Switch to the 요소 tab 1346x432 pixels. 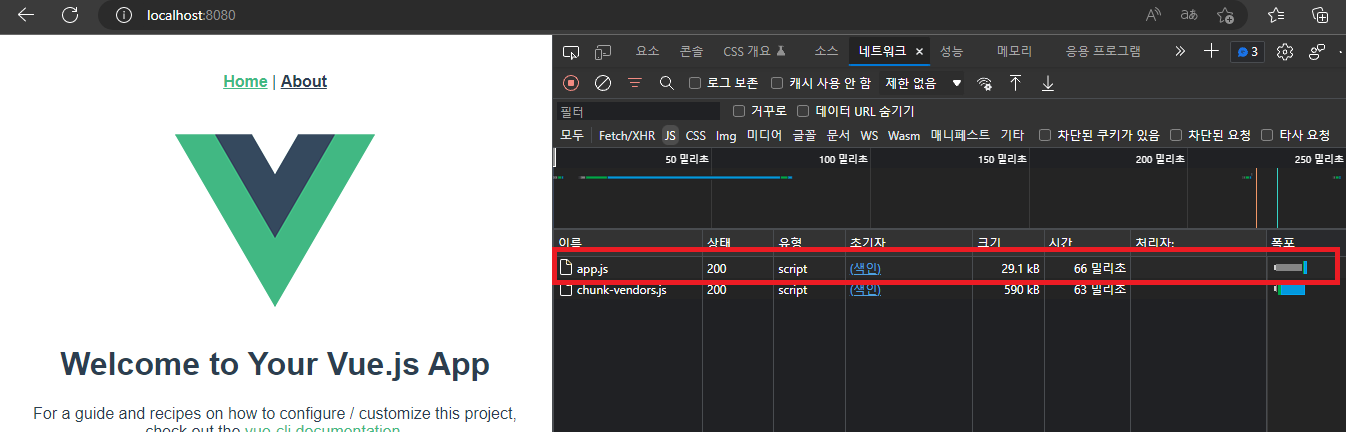coord(648,51)
